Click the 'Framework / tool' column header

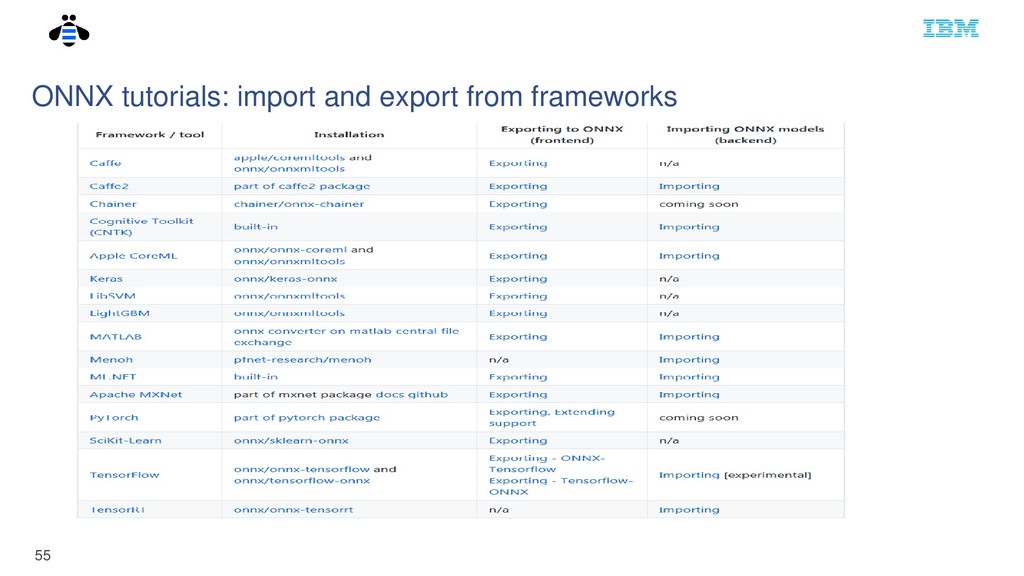[150, 135]
